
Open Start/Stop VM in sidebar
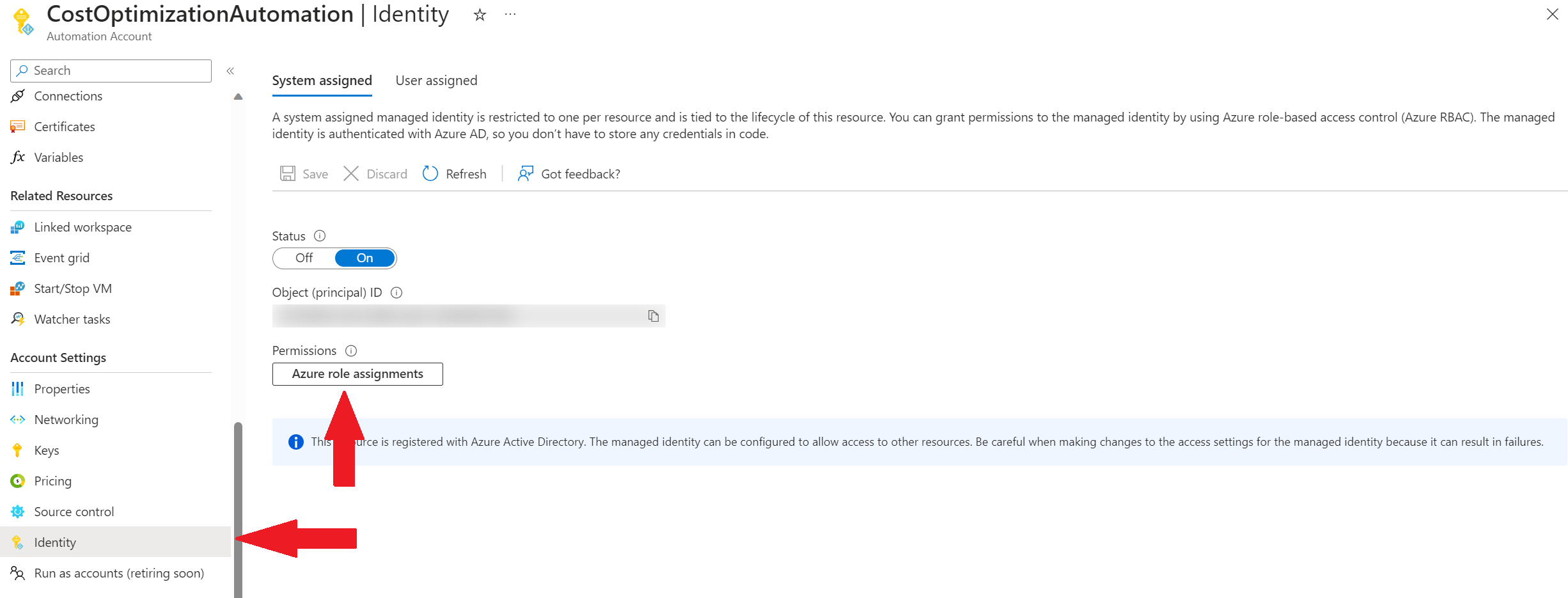[x=73, y=288]
